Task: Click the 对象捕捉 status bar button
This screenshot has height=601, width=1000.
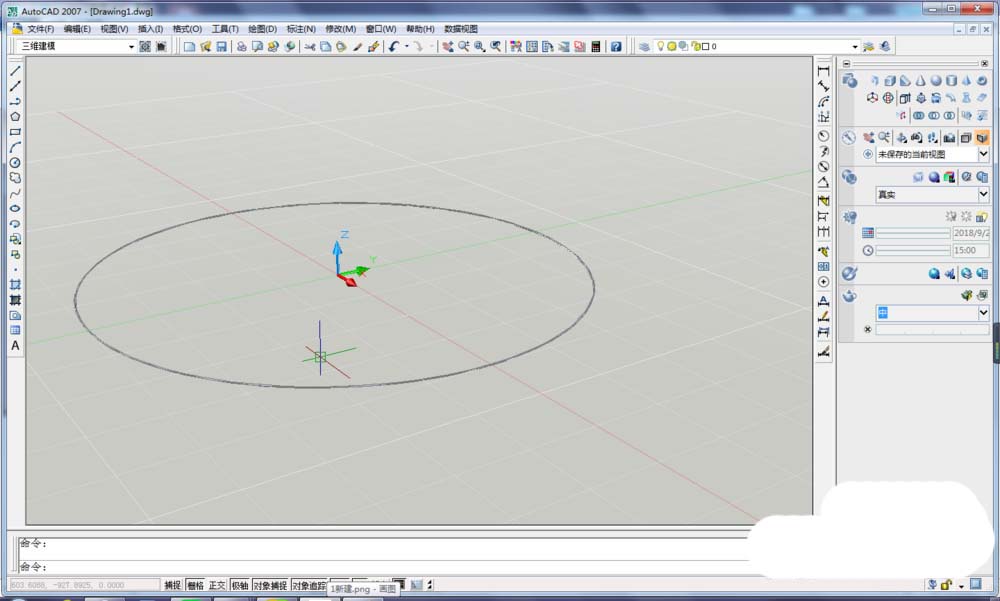Action: point(269,585)
